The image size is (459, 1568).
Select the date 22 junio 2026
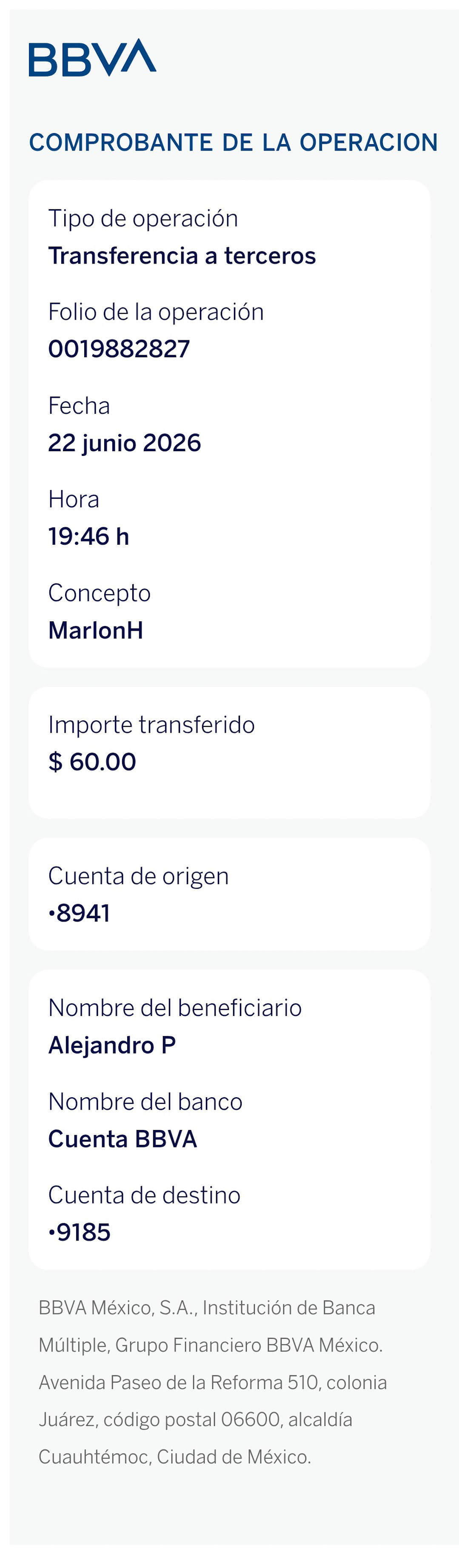coord(124,443)
